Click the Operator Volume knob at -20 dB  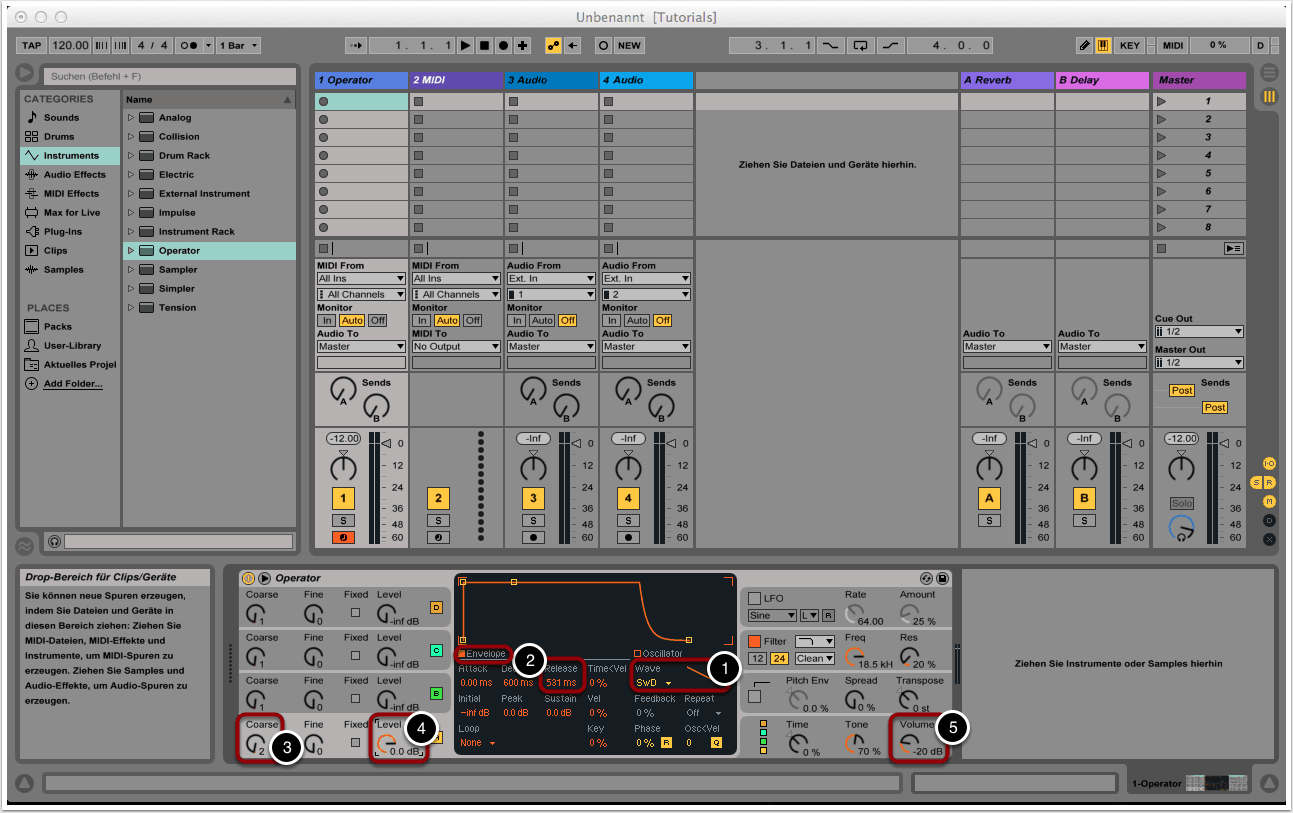click(908, 743)
